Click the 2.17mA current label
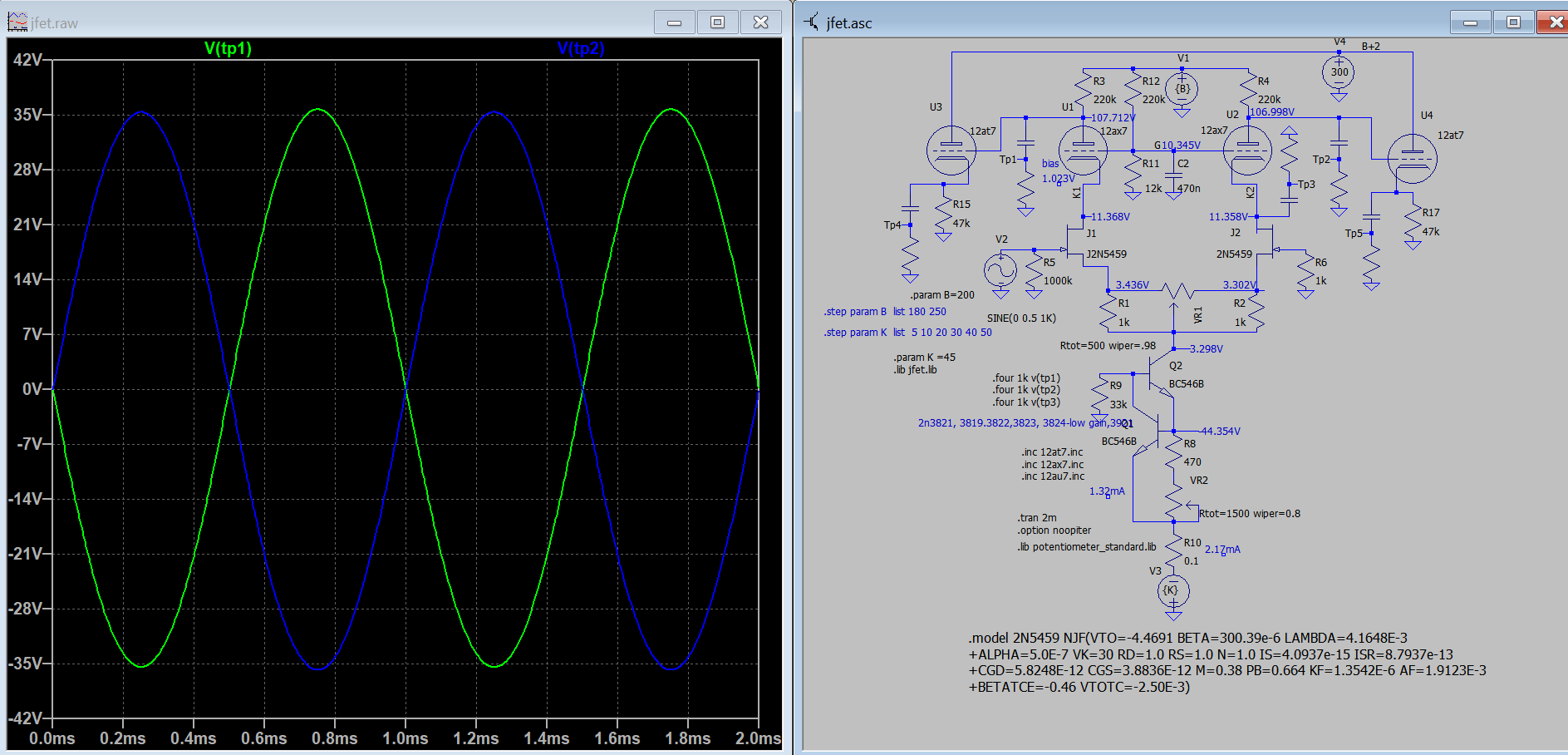Screen dimensions: 1568x755 (1222, 550)
